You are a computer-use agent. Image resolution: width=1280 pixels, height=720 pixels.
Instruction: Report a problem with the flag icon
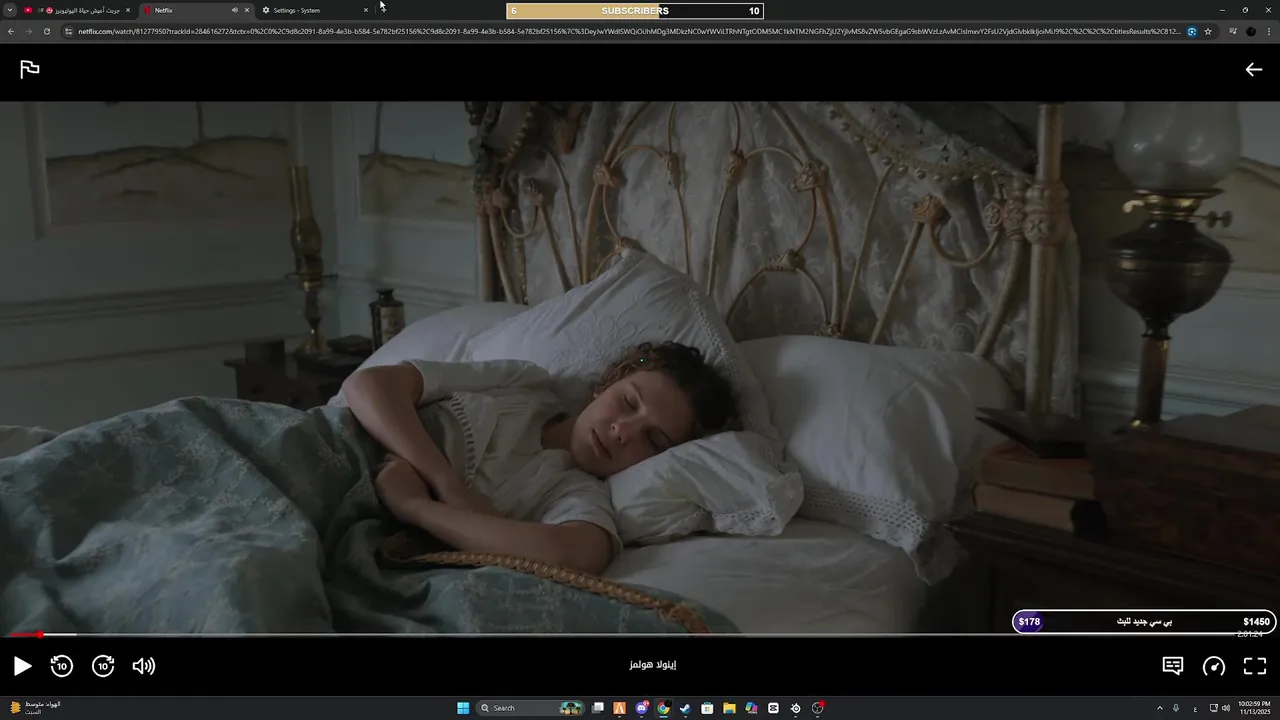point(30,69)
